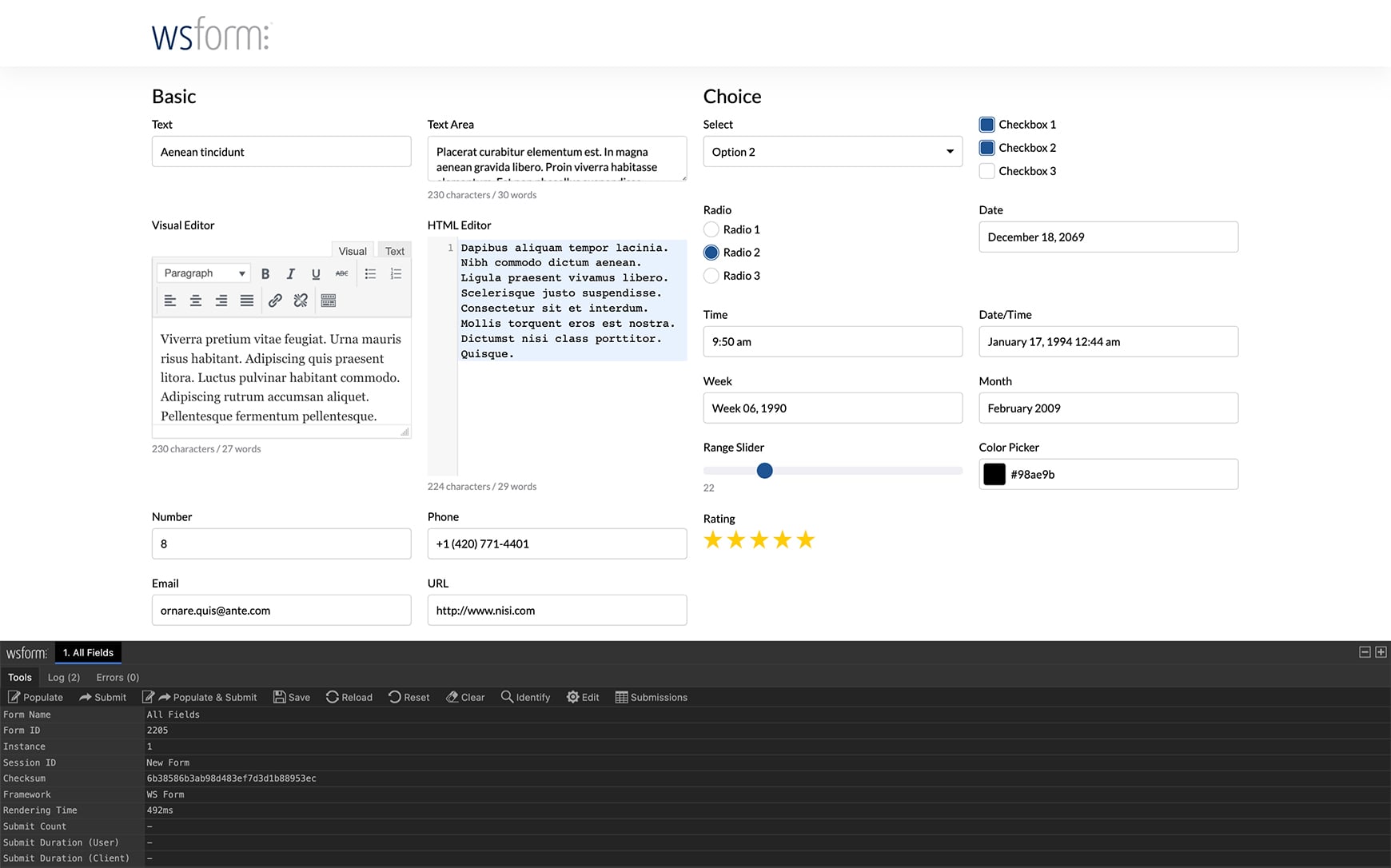Click the black Color Picker swatch

(x=994, y=473)
